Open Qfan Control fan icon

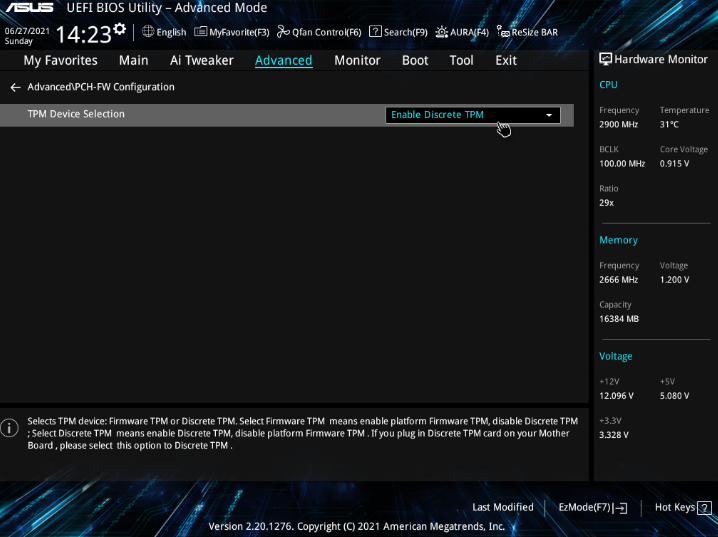click(283, 32)
